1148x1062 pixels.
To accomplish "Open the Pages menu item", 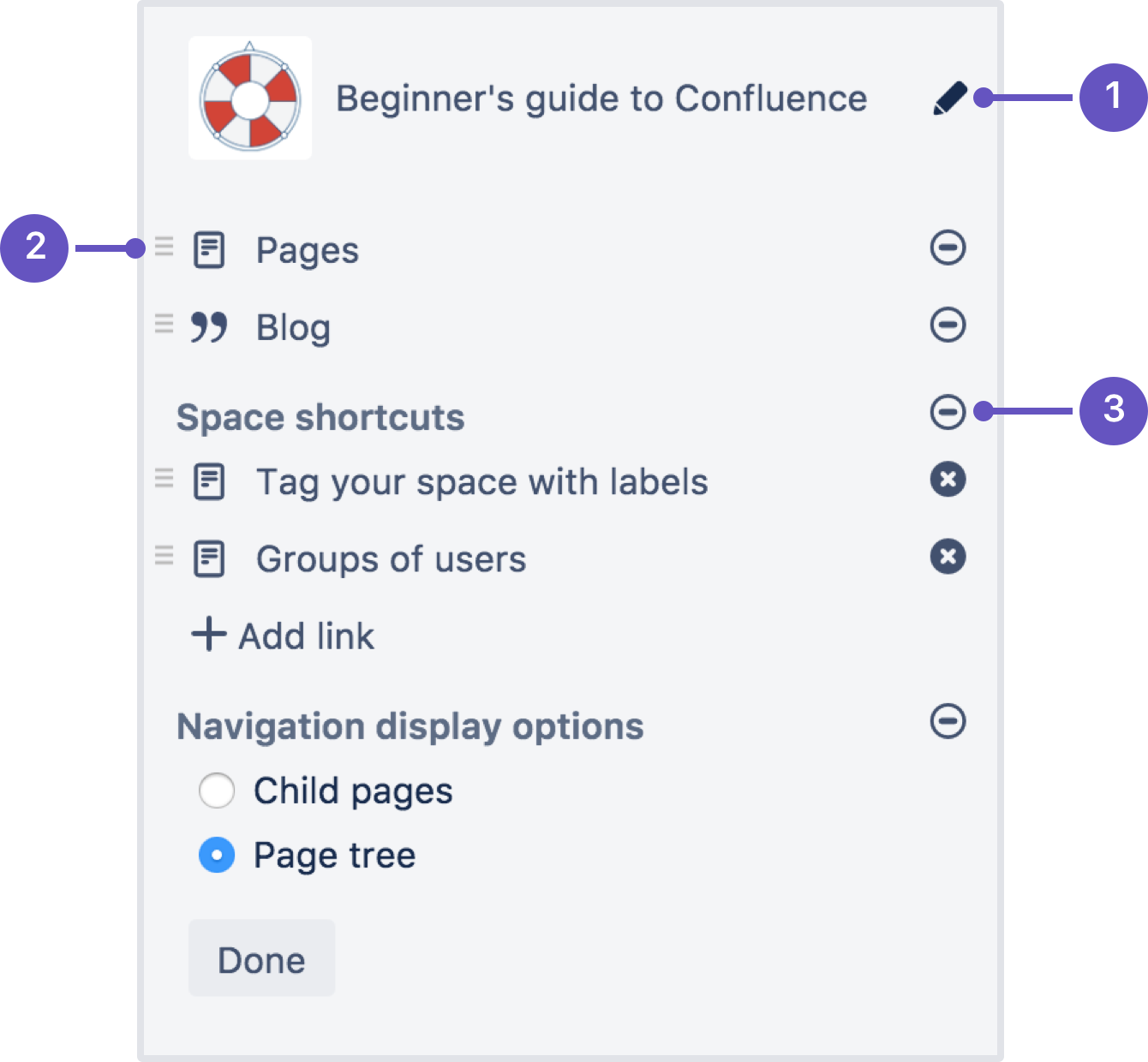I will 307,250.
